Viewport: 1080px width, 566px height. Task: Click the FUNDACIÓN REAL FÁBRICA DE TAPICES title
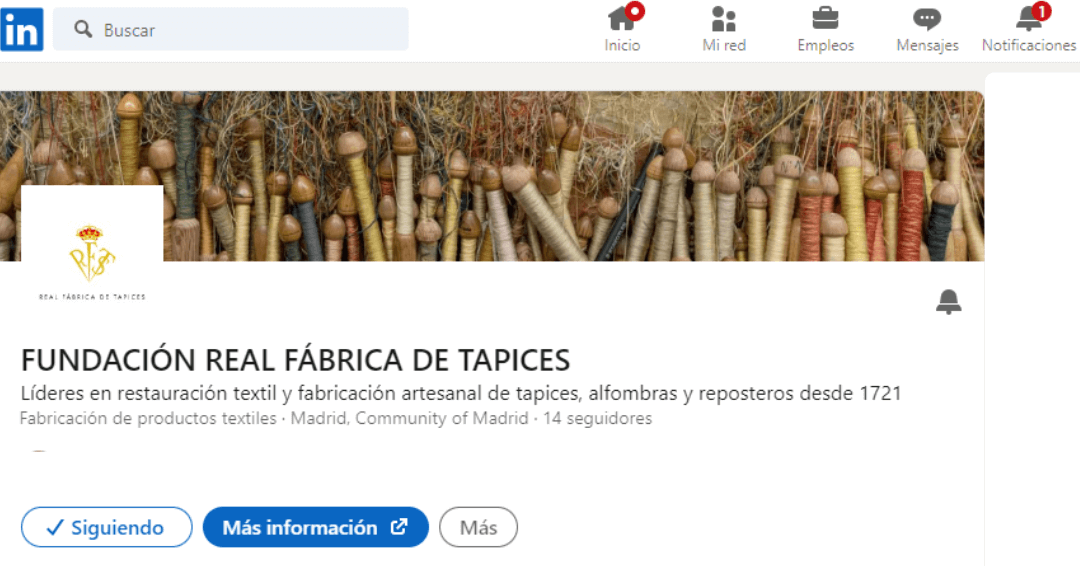click(295, 360)
